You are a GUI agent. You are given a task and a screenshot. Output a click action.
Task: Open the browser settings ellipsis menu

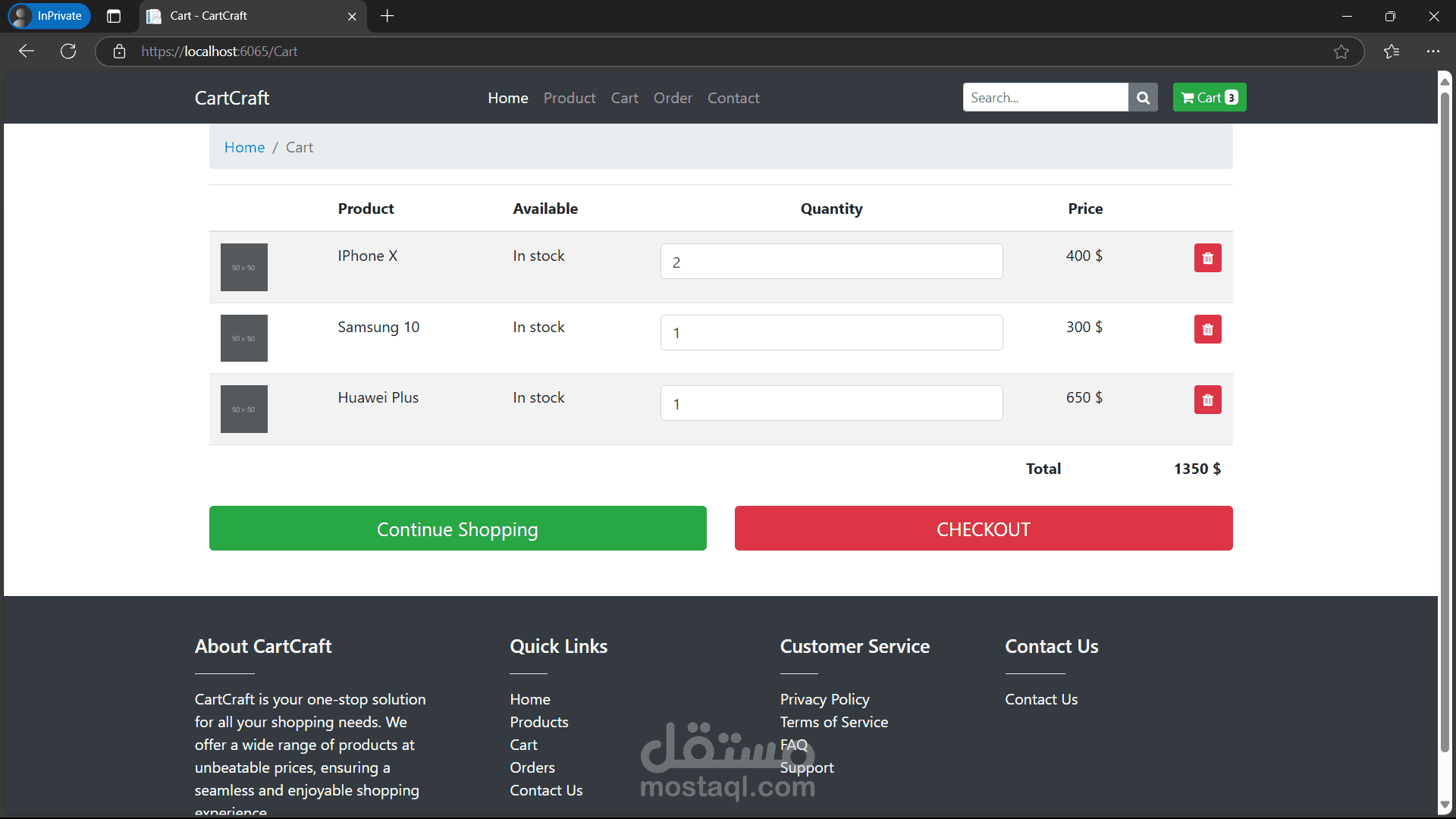click(1433, 51)
